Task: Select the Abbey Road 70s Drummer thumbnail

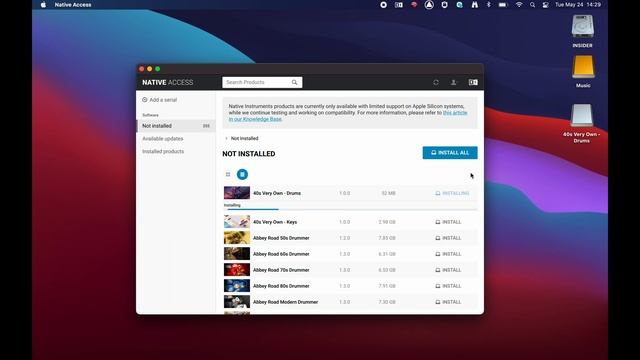Action: (x=237, y=269)
